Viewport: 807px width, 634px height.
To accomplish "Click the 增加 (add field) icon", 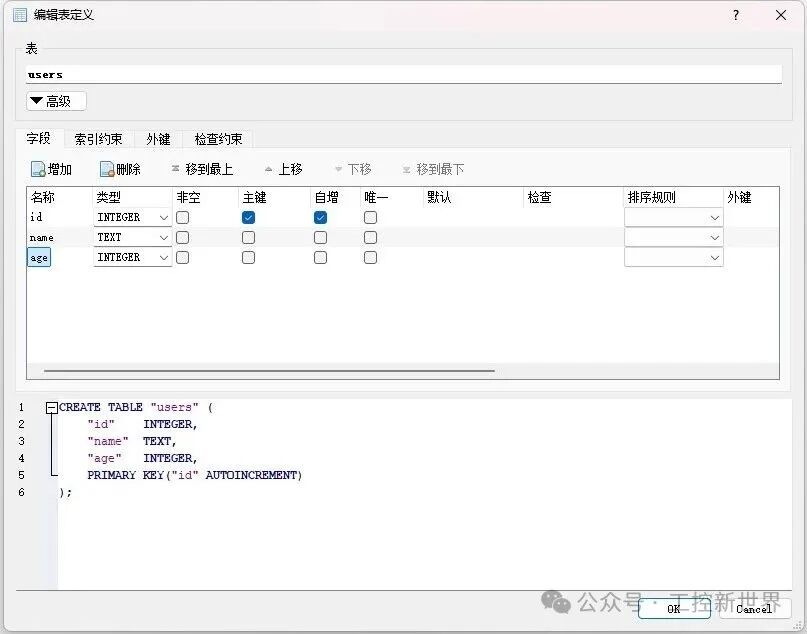I will 38,170.
